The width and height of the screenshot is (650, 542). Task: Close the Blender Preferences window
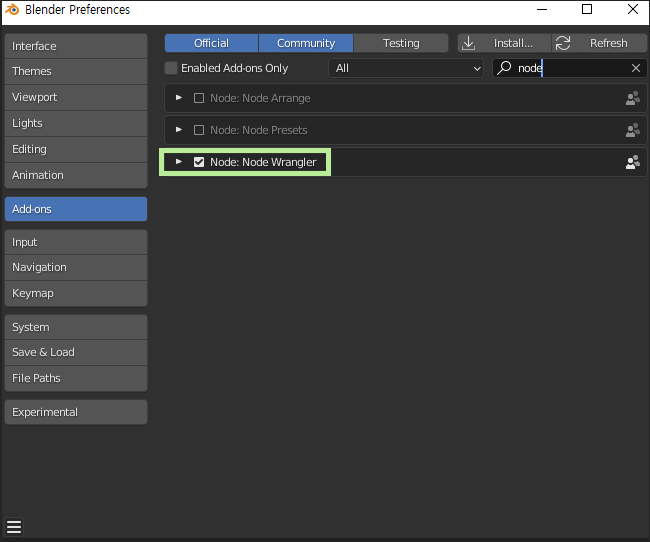(633, 9)
